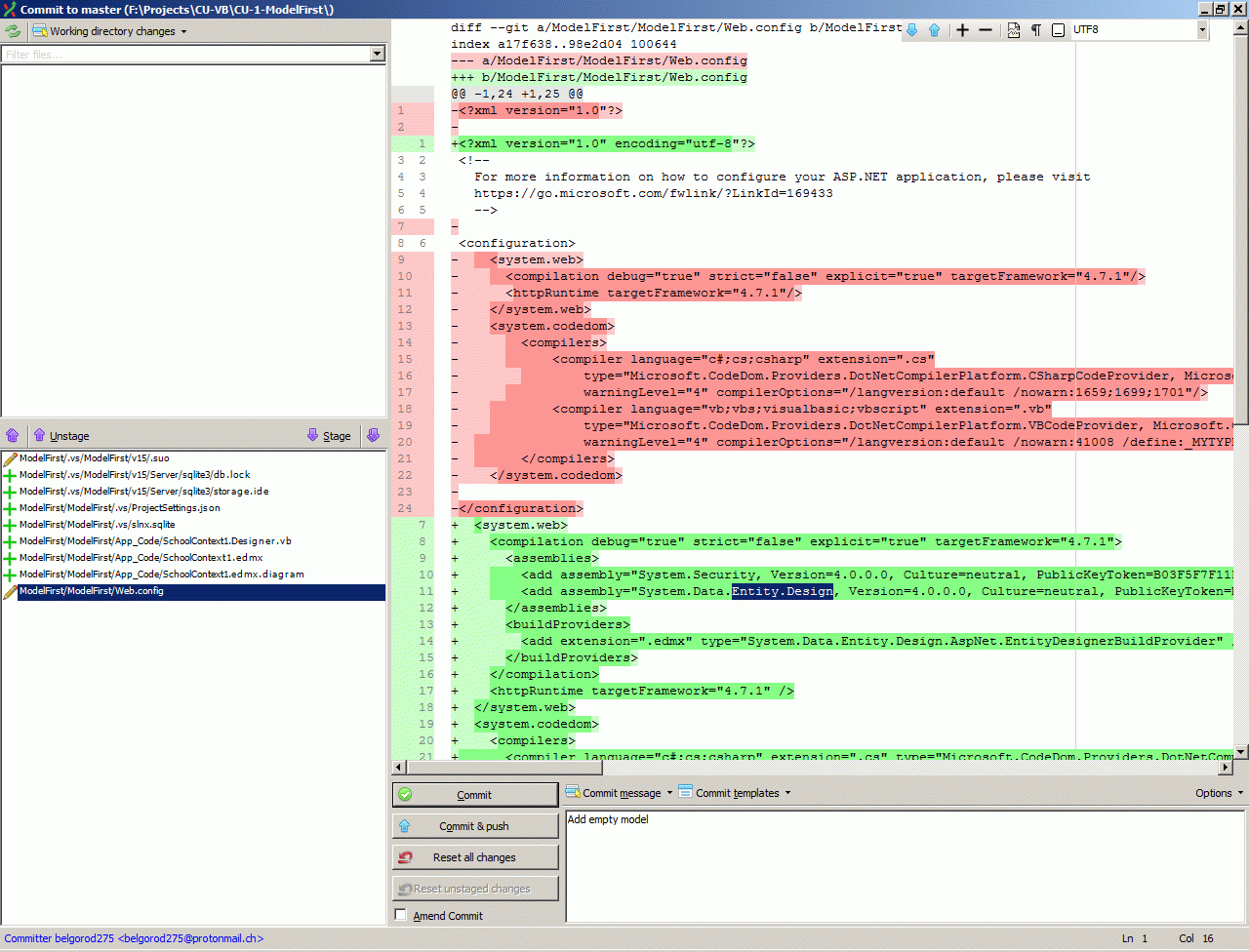
Task: Click plus icon beside SchoolContext1.edmx
Action: pyautogui.click(x=10, y=558)
